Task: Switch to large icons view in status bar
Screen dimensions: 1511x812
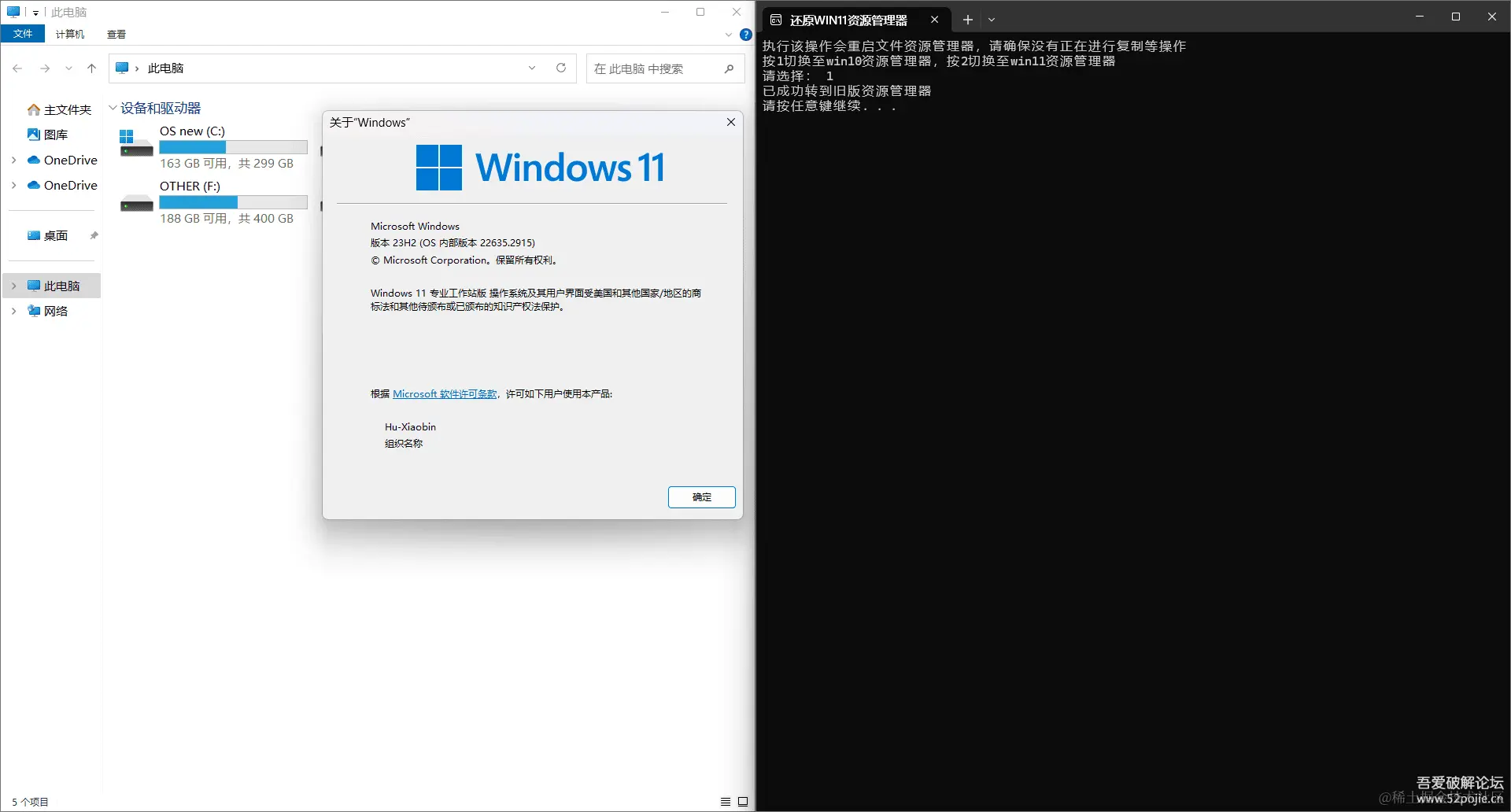Action: coord(743,802)
